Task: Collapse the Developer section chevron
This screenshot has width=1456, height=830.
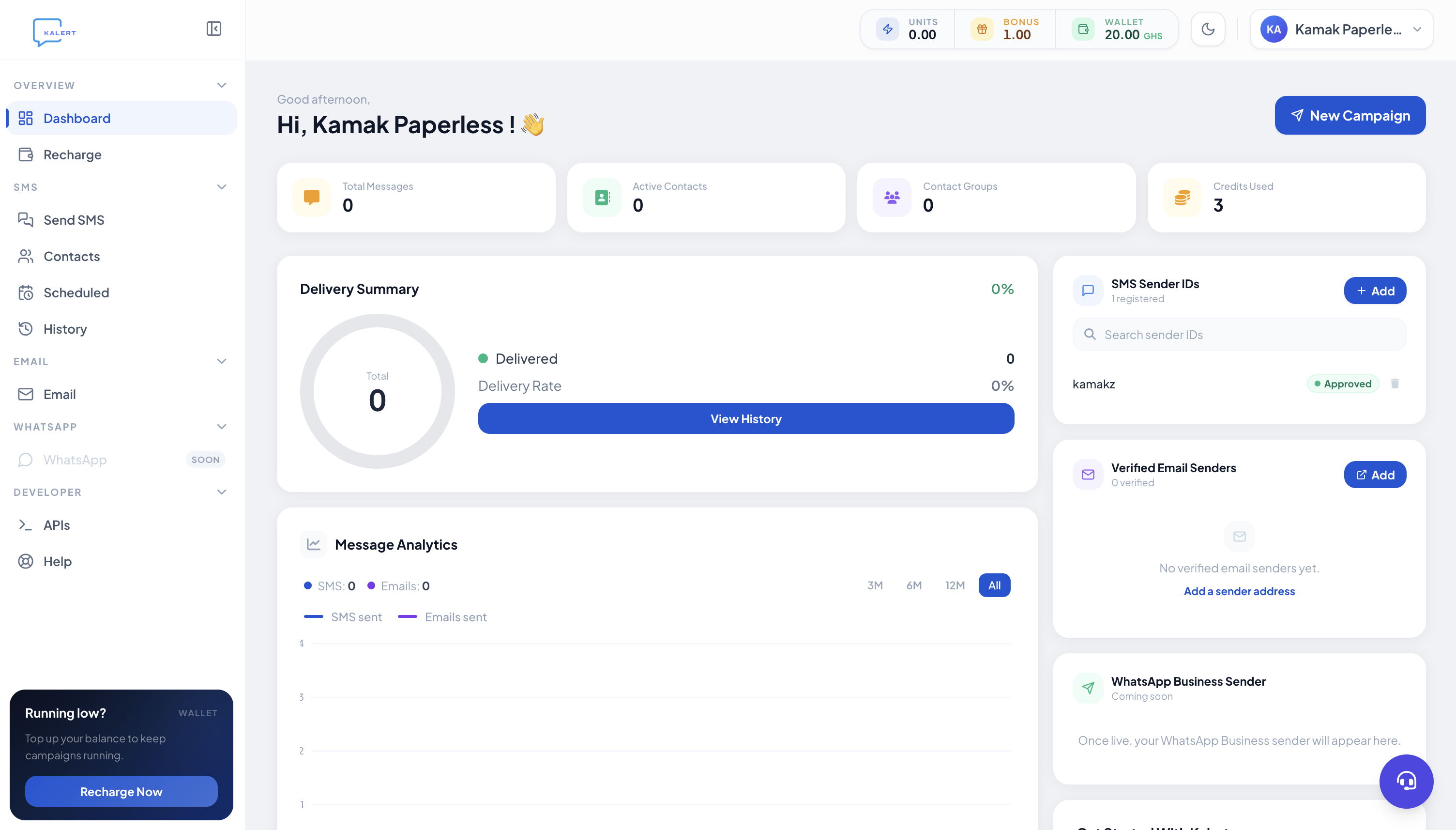Action: tap(222, 492)
